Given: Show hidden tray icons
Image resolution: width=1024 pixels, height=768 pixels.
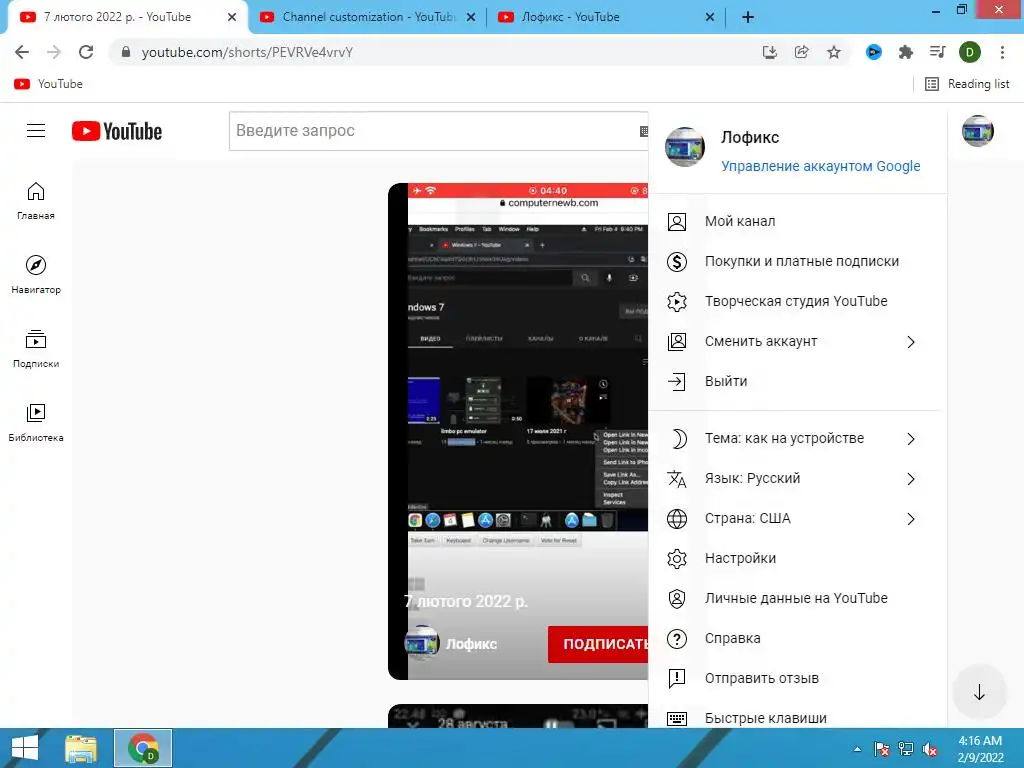Looking at the screenshot, I should pyautogui.click(x=857, y=749).
